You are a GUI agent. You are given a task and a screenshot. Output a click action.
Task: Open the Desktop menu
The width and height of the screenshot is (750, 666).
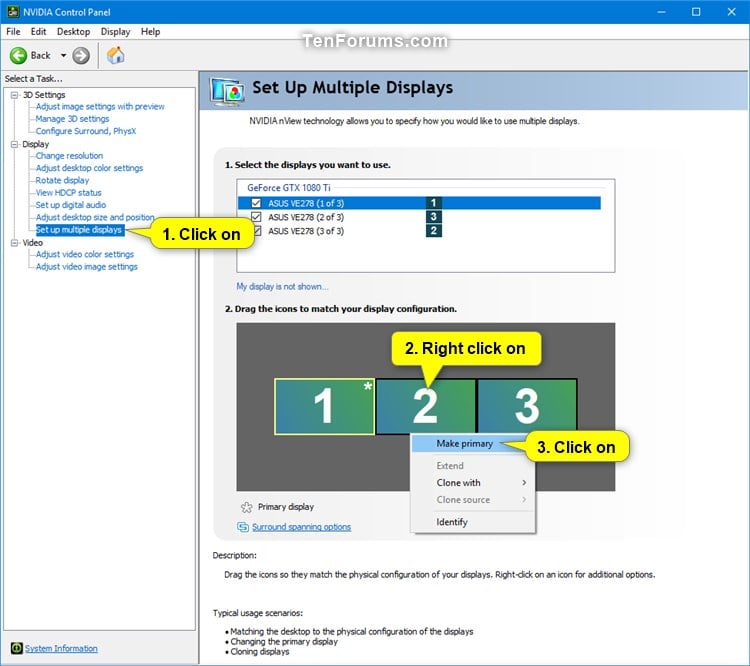tap(73, 32)
